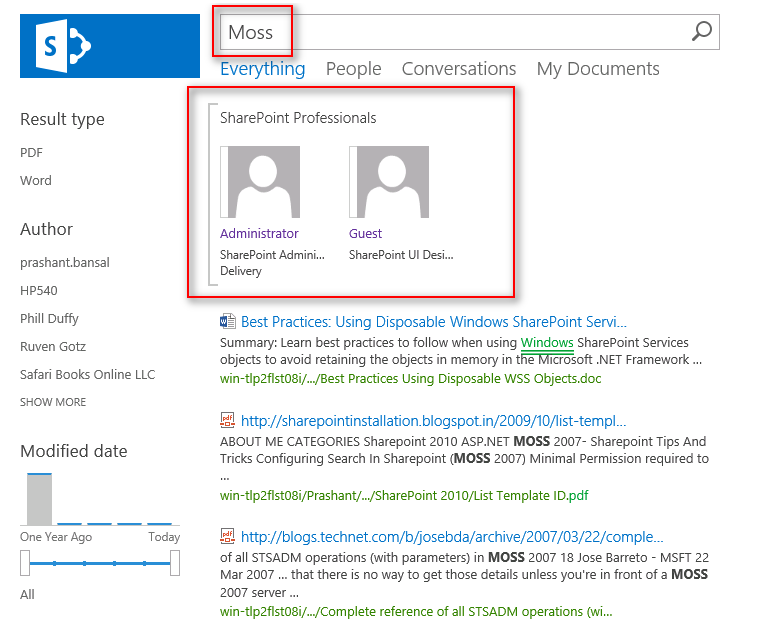Grab the right Modified date slider handle
Viewport: 762px width, 638px height.
(x=175, y=563)
